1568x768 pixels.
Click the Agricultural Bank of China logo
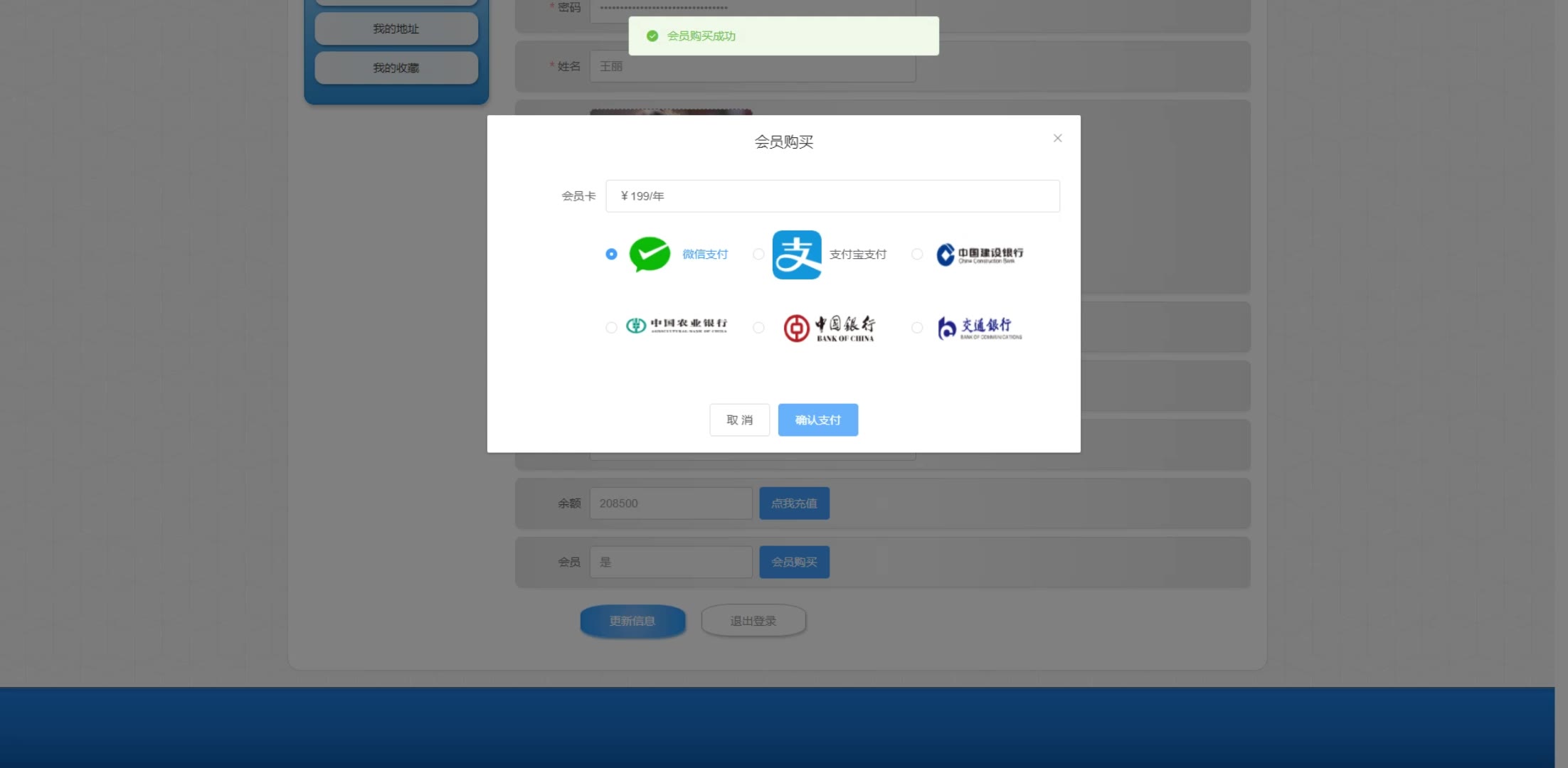677,326
